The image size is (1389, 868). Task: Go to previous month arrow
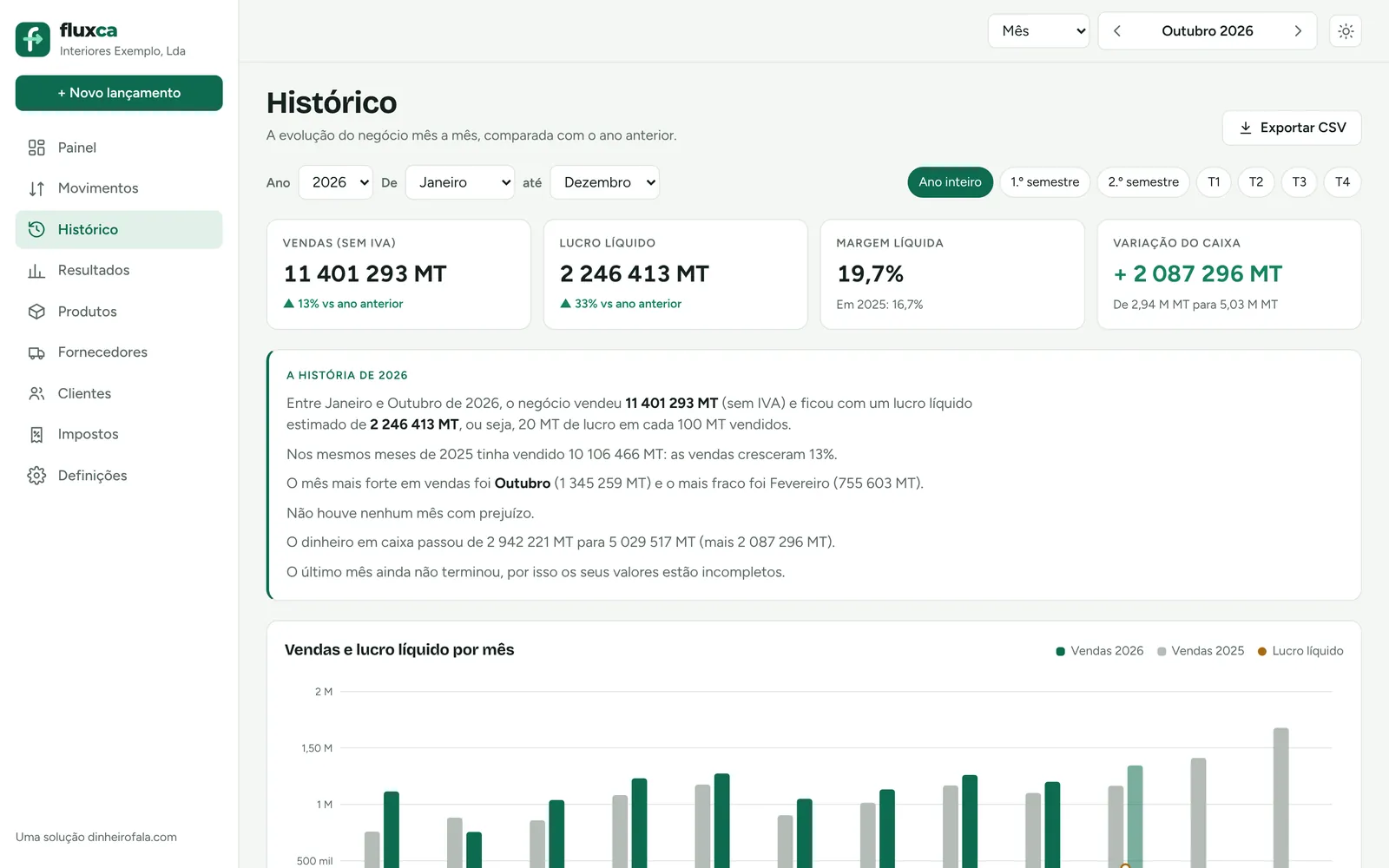(x=1117, y=31)
